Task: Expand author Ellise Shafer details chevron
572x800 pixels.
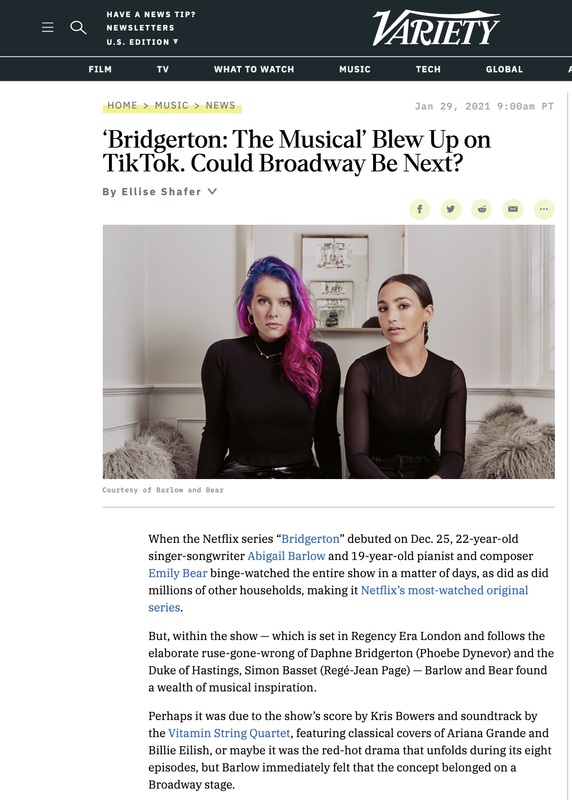Action: pyautogui.click(x=212, y=191)
